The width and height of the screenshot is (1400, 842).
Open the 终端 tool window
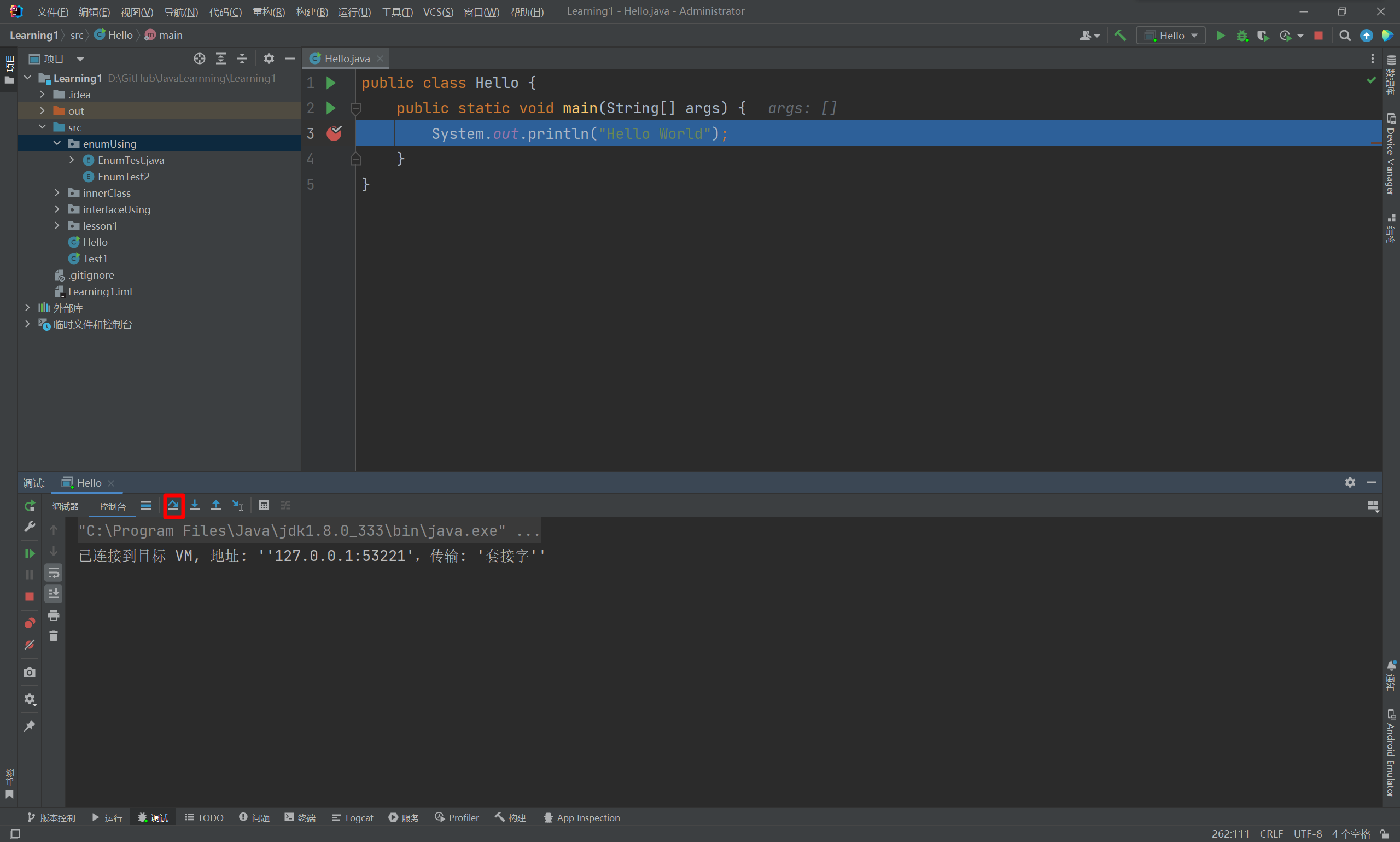coord(300,817)
